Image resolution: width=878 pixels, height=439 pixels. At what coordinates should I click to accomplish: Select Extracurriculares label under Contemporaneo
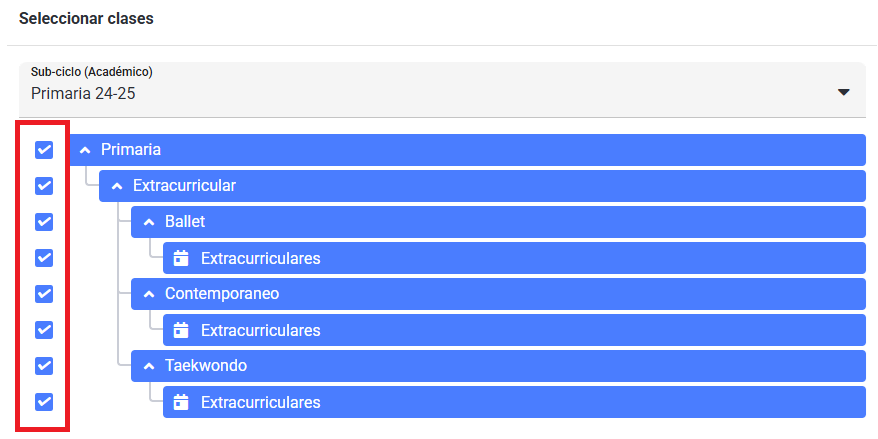click(x=260, y=330)
